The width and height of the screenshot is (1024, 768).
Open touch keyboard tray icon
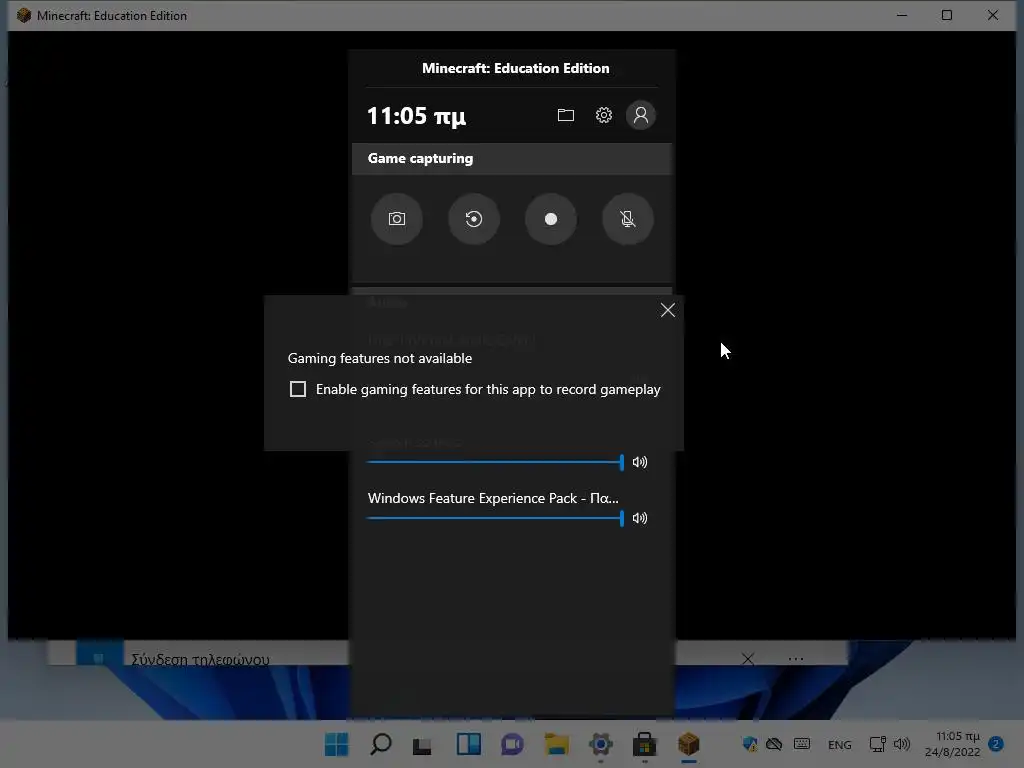pyautogui.click(x=802, y=744)
